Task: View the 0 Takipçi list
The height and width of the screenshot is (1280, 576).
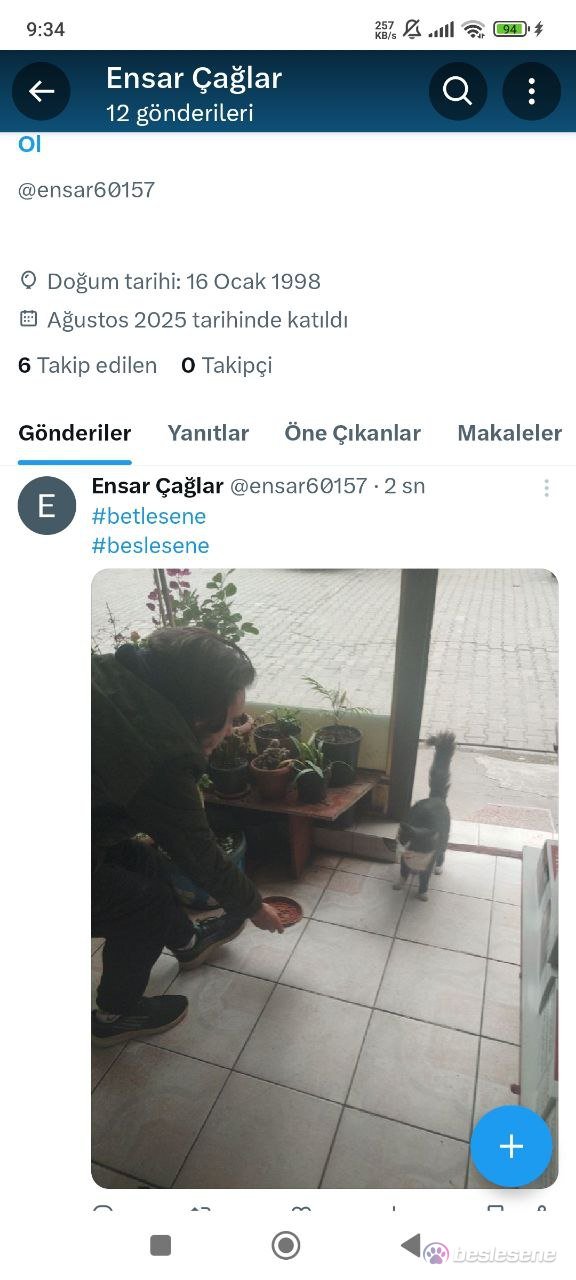Action: 226,365
